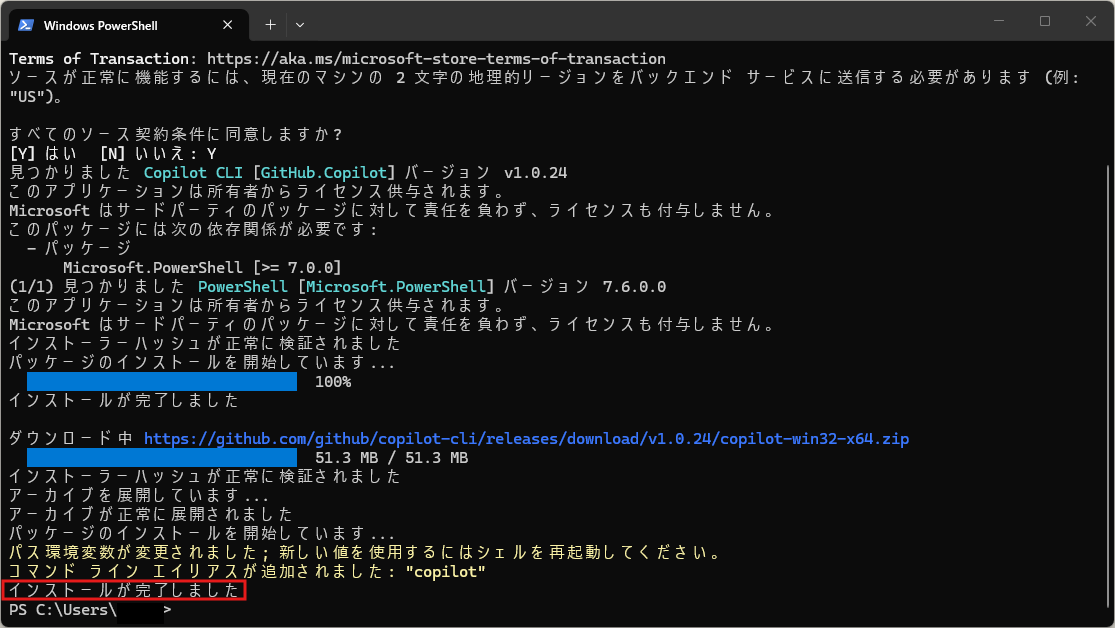
Task: Open a new terminal tab
Action: click(270, 24)
